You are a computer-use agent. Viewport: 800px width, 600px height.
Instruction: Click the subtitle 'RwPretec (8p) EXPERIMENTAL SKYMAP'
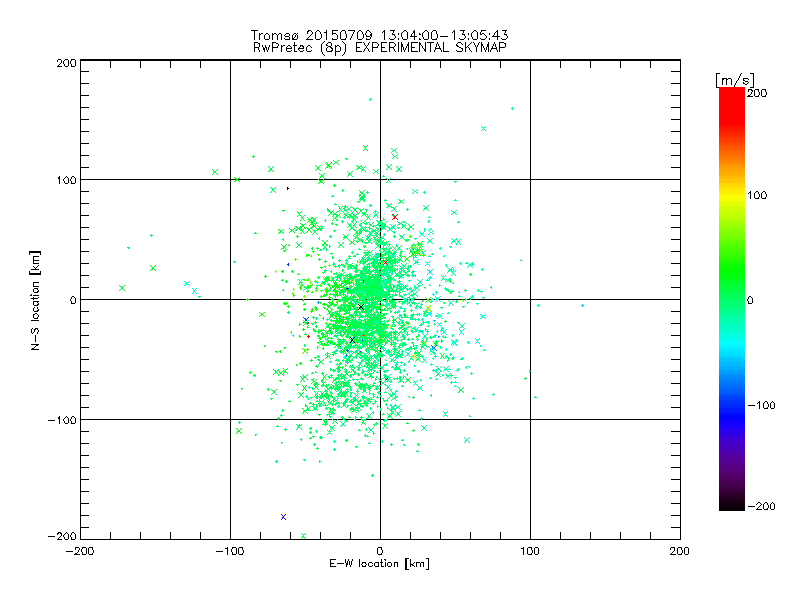click(x=379, y=48)
